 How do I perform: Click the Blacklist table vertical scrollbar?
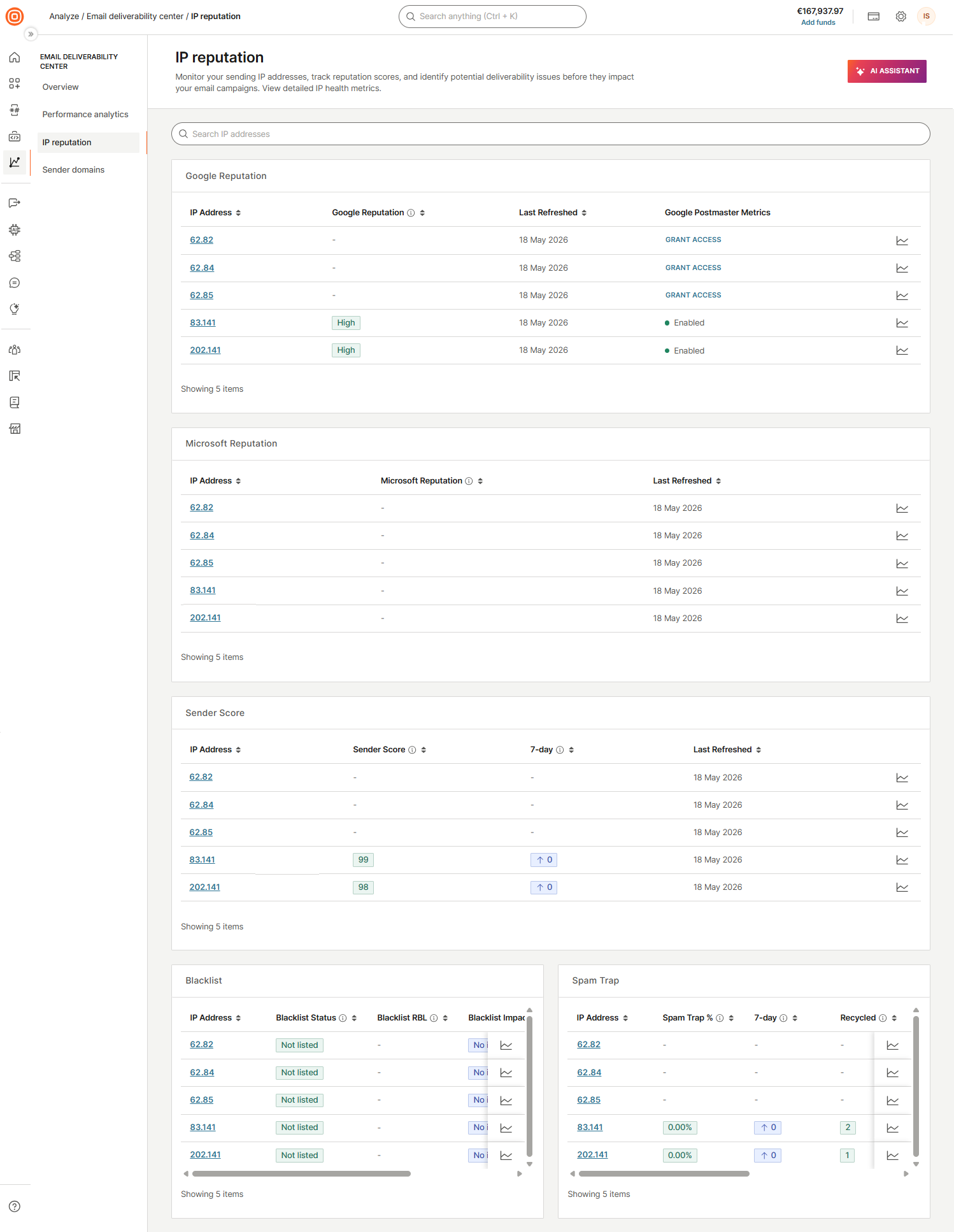[529, 1087]
